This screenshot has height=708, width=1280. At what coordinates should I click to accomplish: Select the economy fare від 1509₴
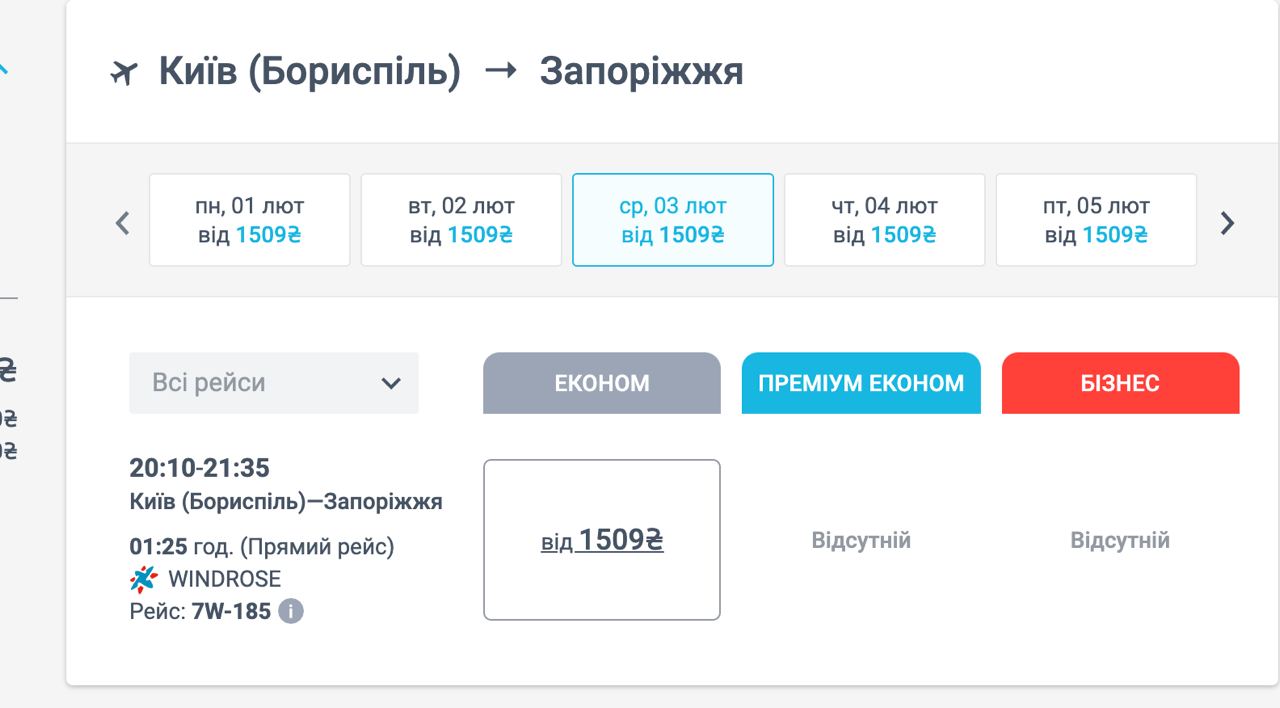tap(602, 540)
